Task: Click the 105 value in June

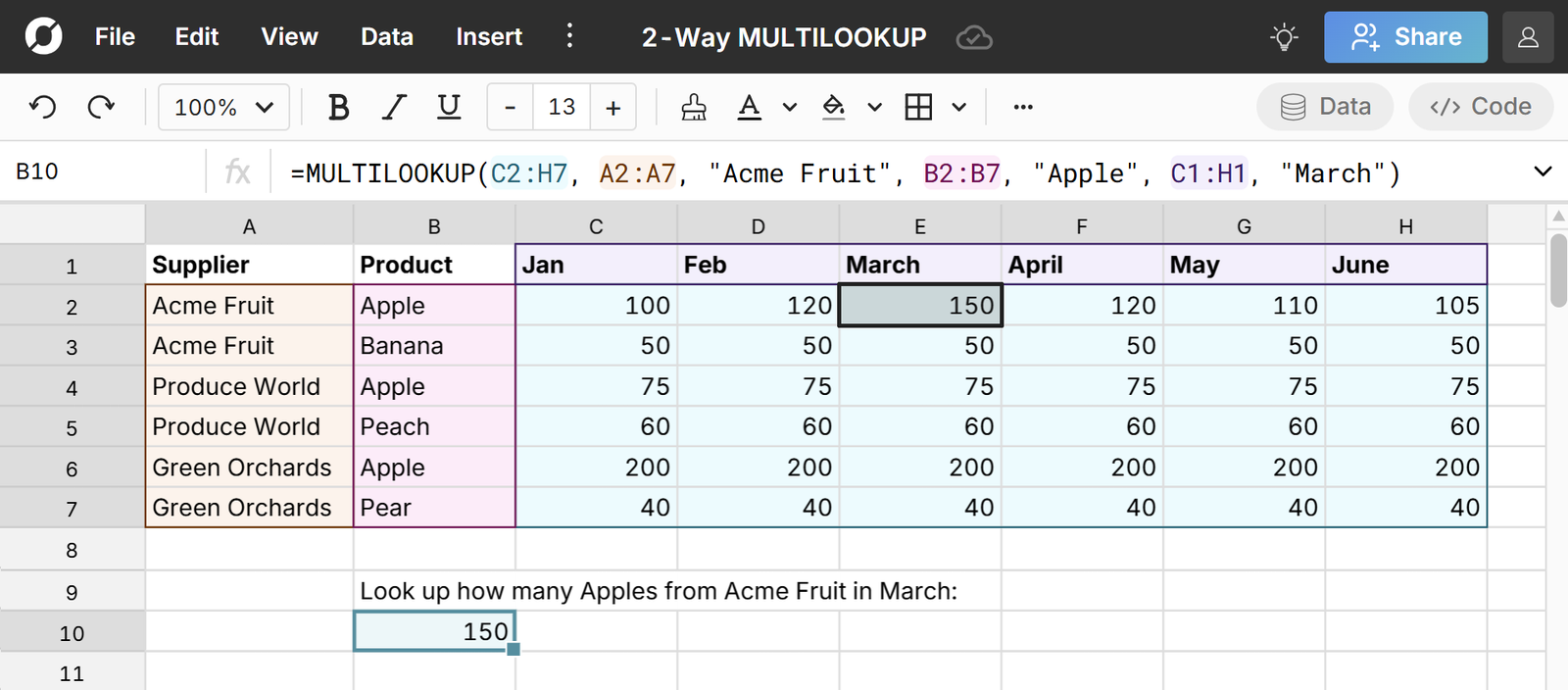Action: tap(1405, 305)
